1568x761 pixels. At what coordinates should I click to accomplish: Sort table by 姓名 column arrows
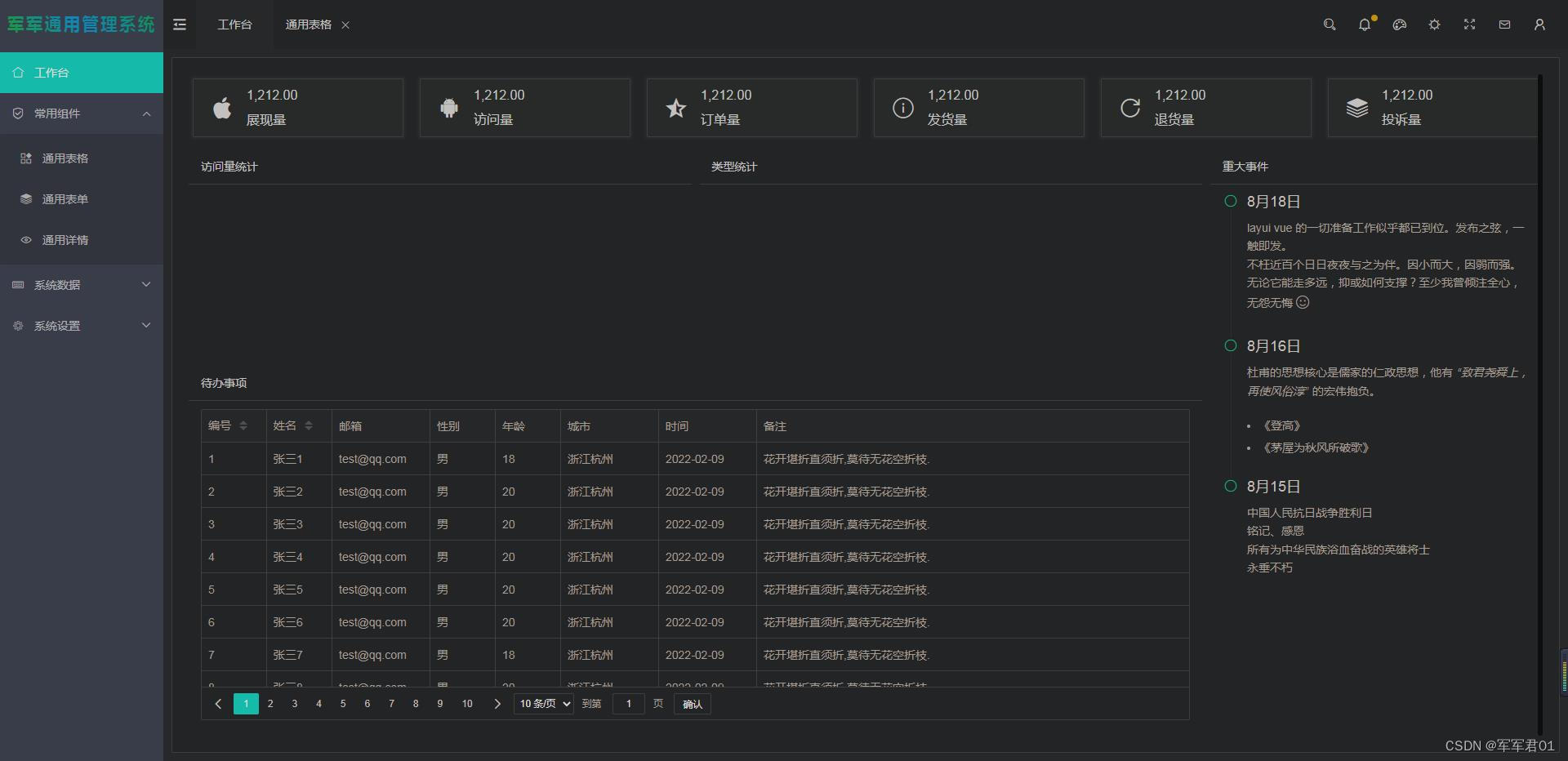309,425
